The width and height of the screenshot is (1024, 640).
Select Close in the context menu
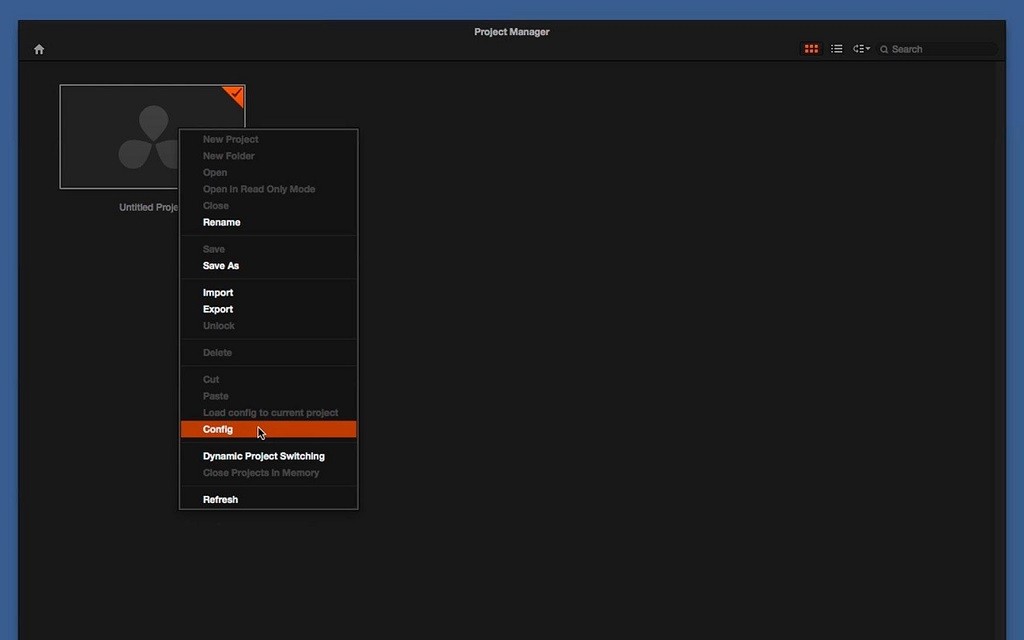click(268, 206)
